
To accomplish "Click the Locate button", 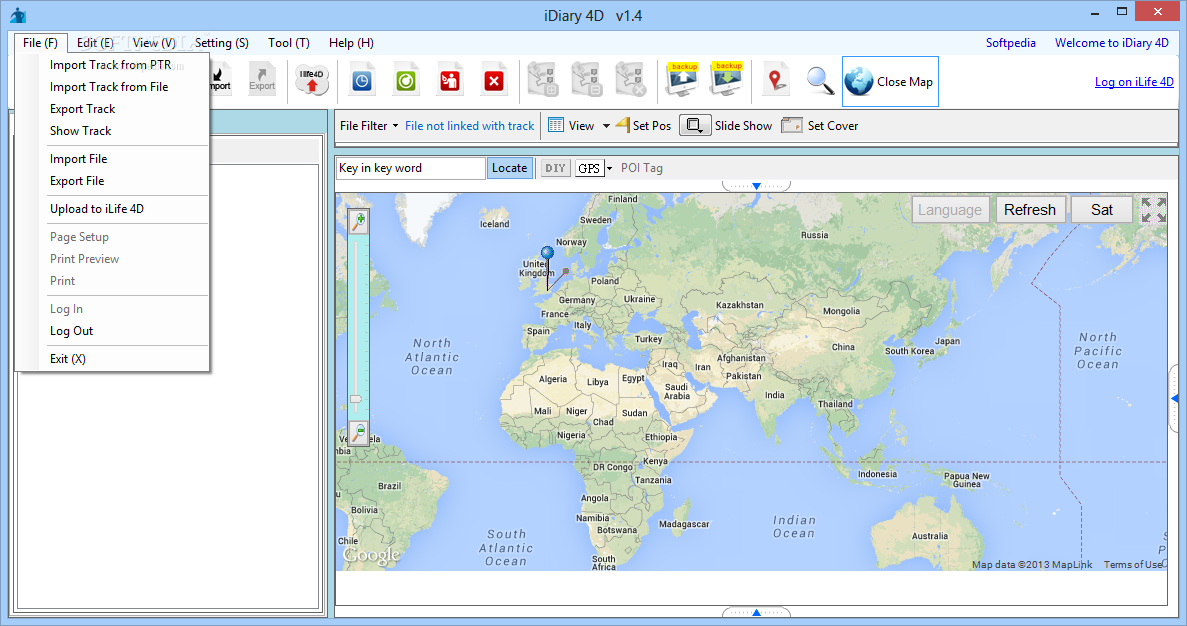I will pos(509,168).
